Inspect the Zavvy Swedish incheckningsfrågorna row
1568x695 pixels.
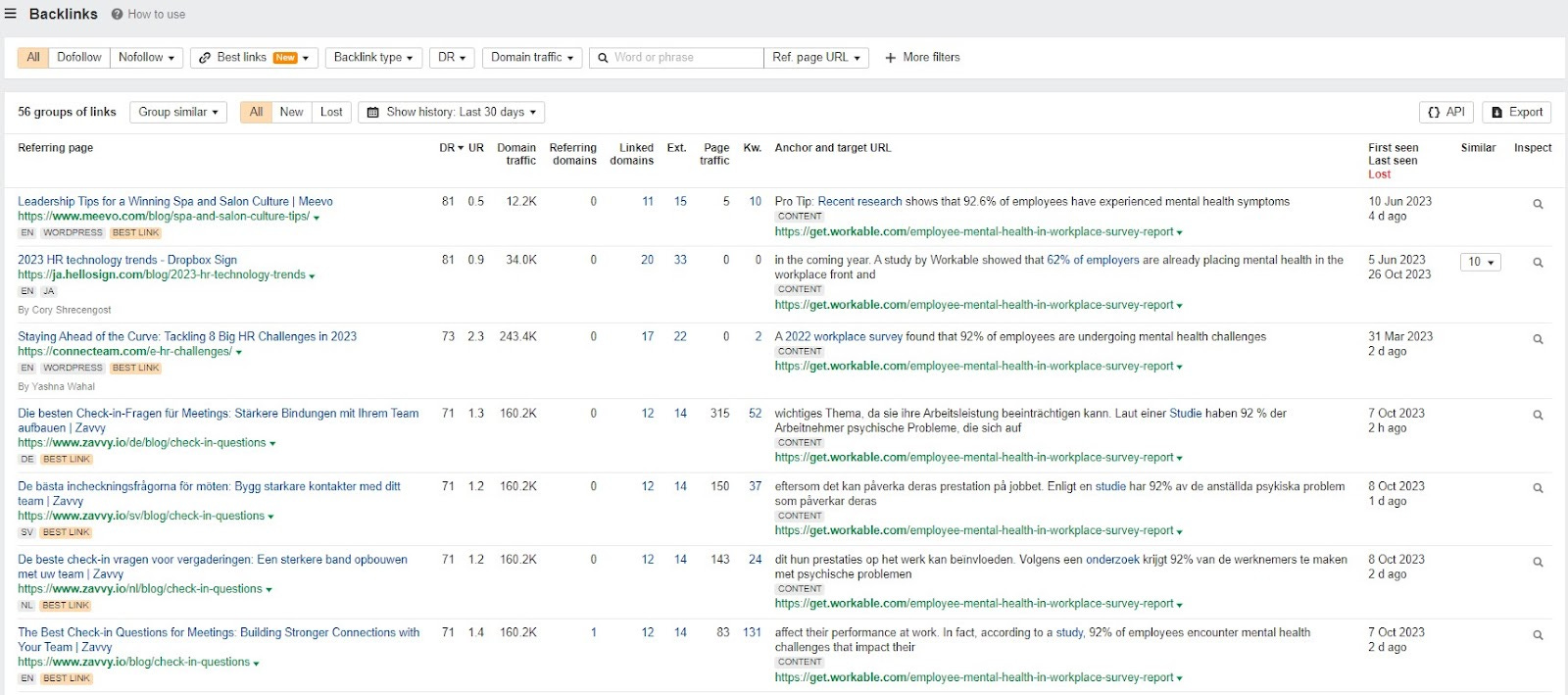pyautogui.click(x=1538, y=488)
